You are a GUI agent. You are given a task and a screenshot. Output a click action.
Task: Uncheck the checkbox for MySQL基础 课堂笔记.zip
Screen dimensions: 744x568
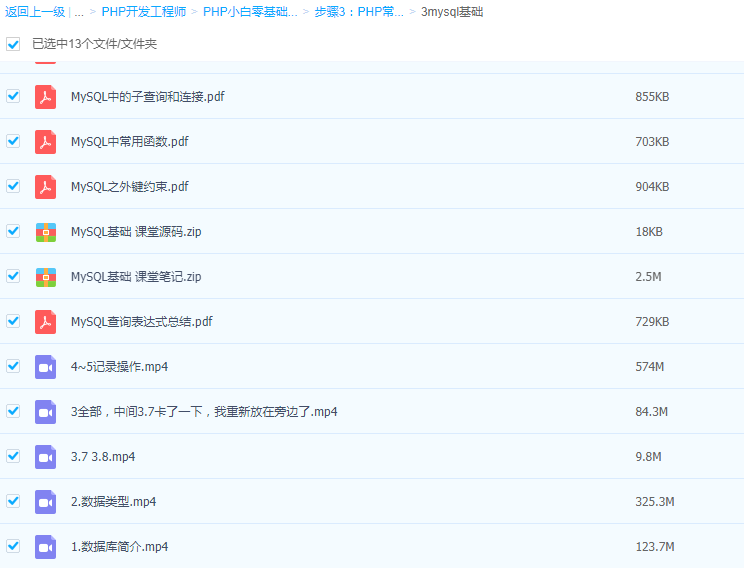[x=13, y=276]
